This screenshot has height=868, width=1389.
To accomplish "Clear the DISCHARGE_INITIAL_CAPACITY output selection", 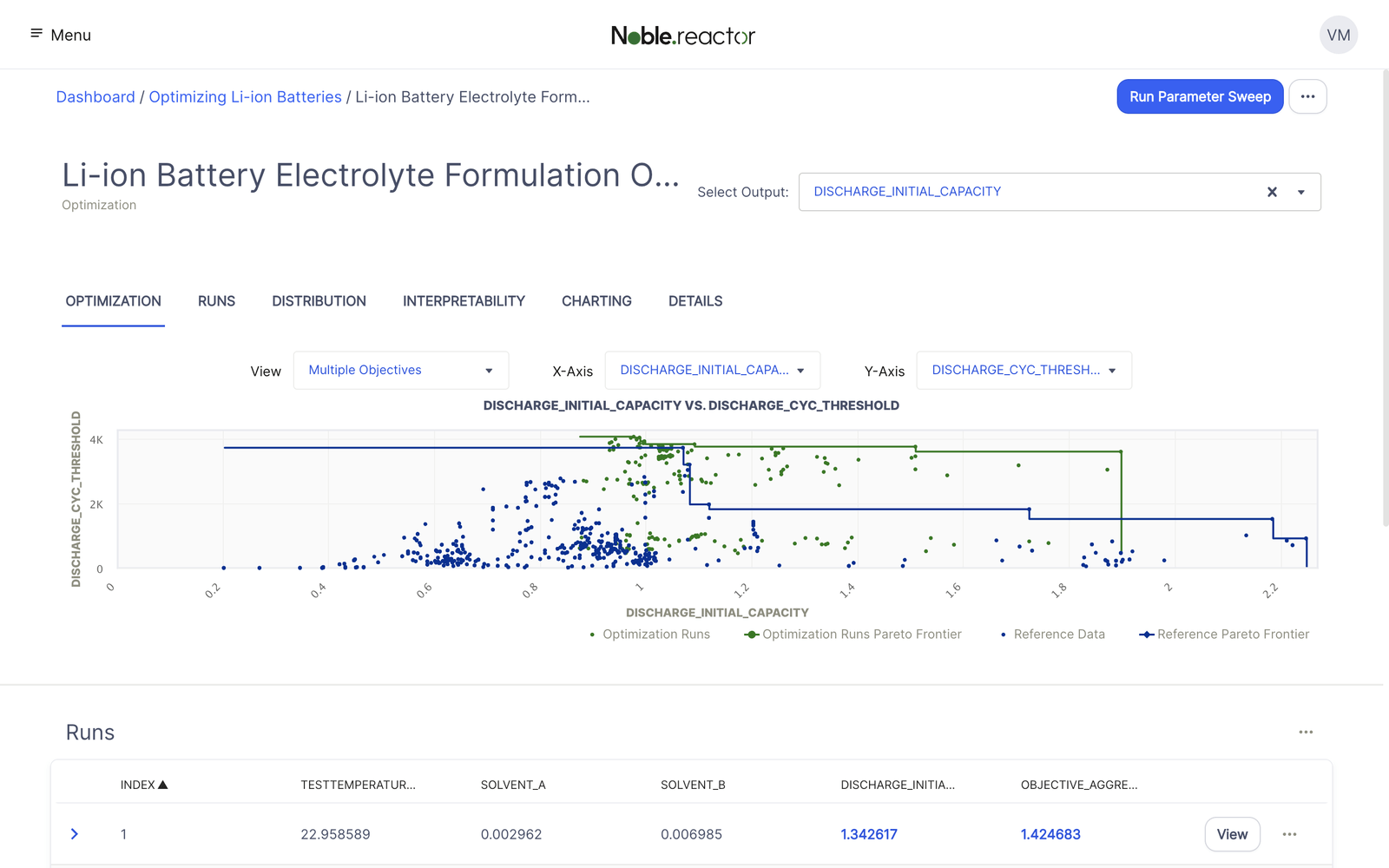I will click(1272, 192).
